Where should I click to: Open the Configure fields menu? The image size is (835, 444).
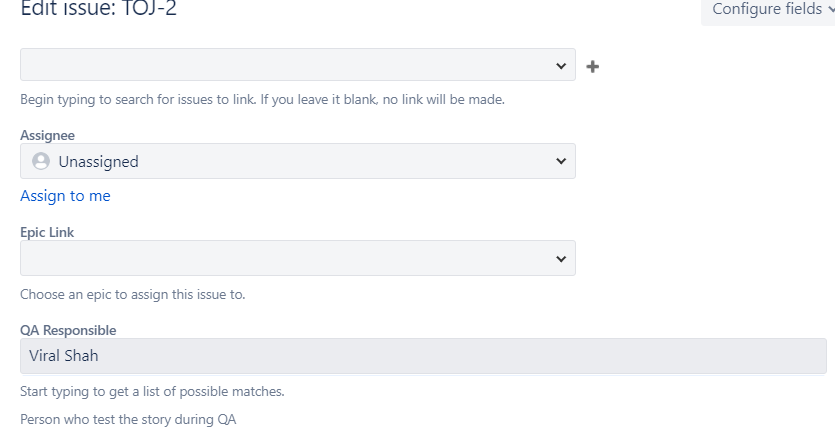[766, 9]
